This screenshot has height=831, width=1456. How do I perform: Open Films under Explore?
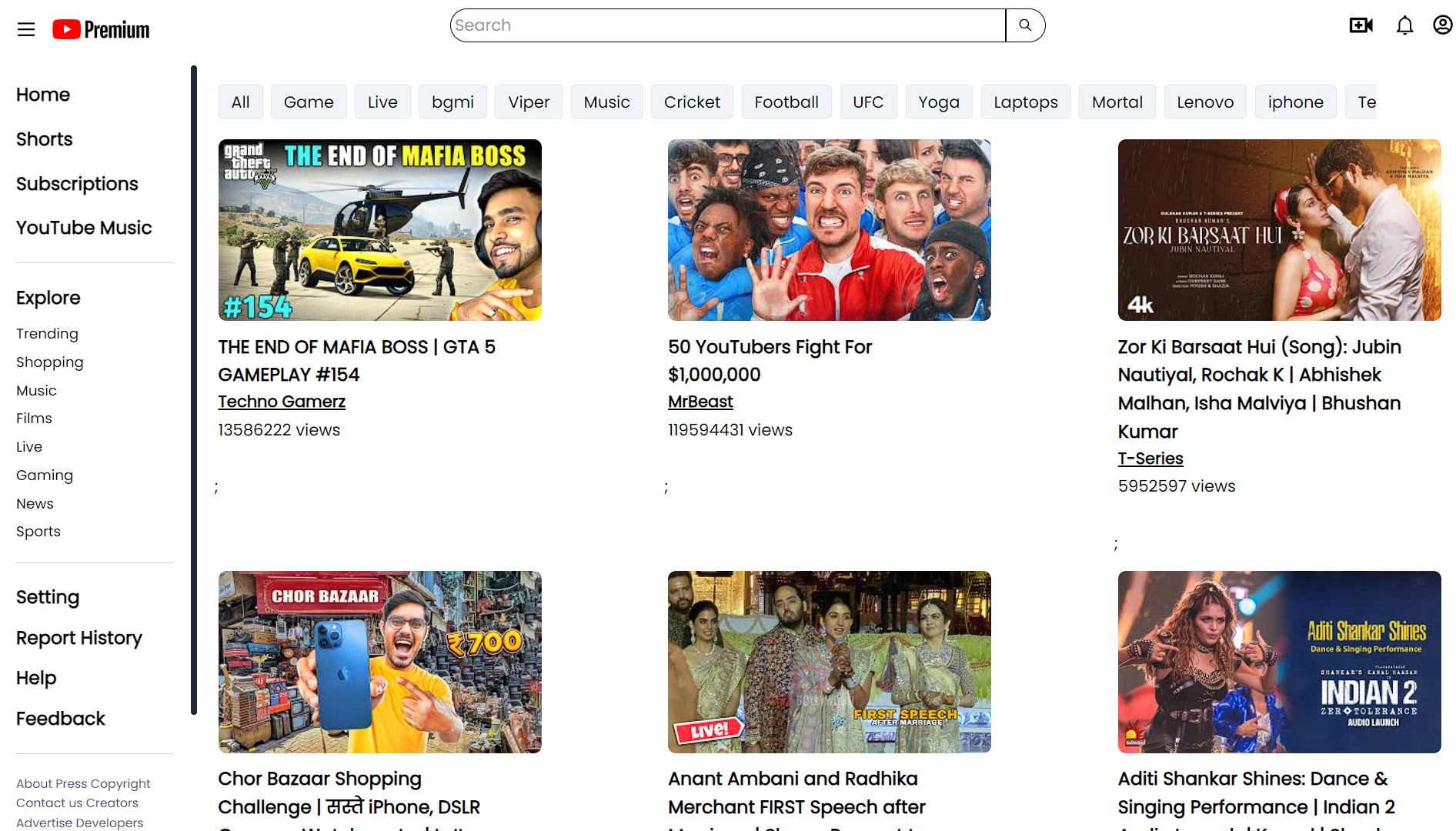click(x=34, y=418)
